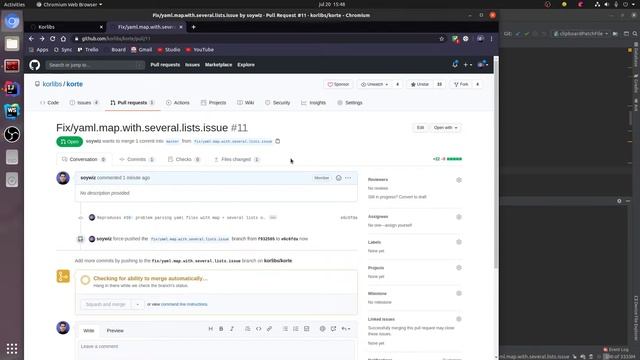Viewport: 640px width, 360px height.
Task: Open the IDE run configuration dropdown
Action: [x=580, y=33]
